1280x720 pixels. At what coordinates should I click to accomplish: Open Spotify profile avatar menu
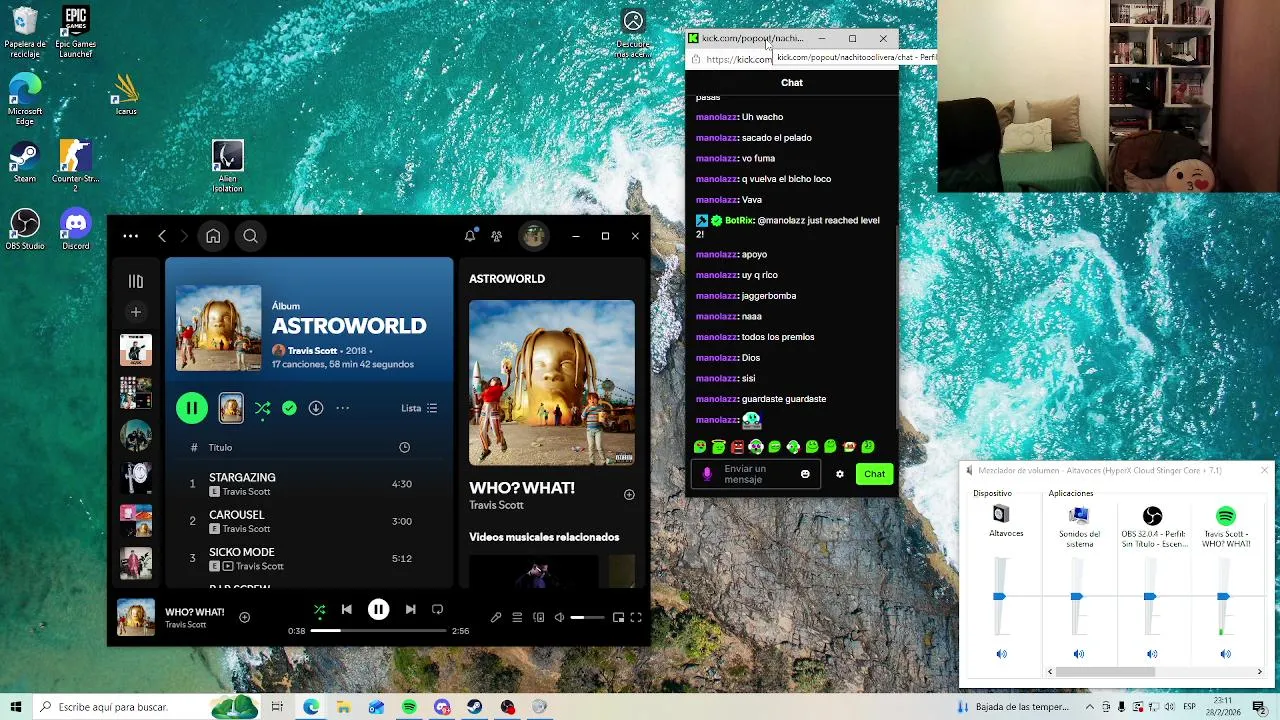(x=534, y=236)
